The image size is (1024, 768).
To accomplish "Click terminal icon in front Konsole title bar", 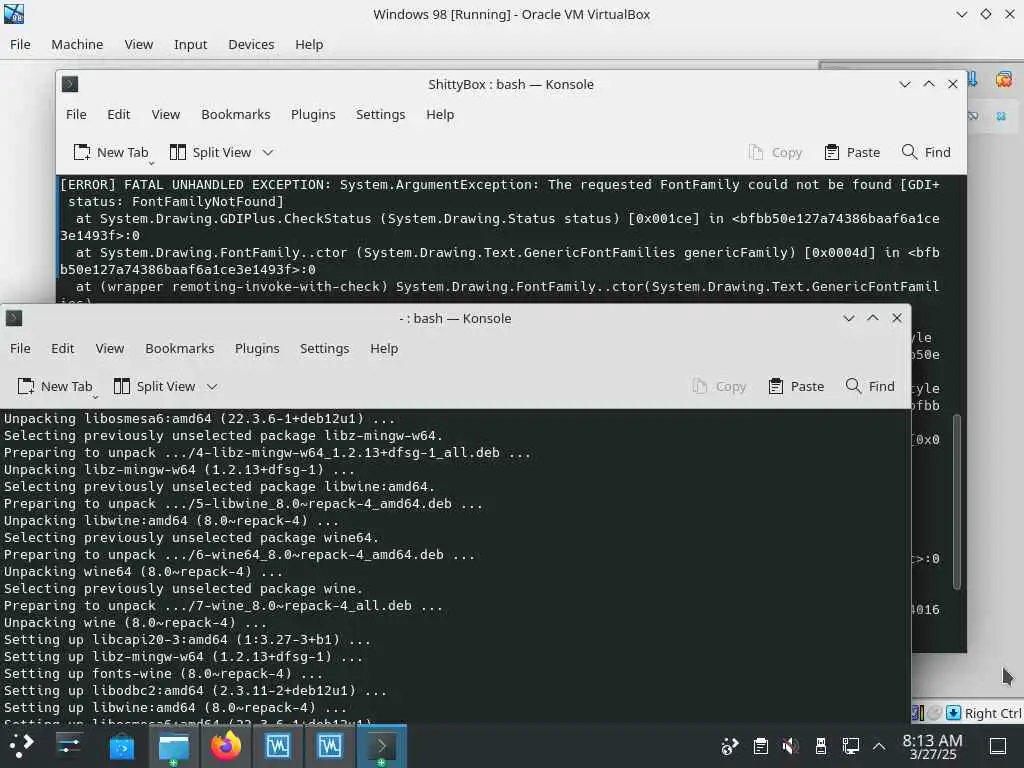I will pyautogui.click(x=14, y=318).
